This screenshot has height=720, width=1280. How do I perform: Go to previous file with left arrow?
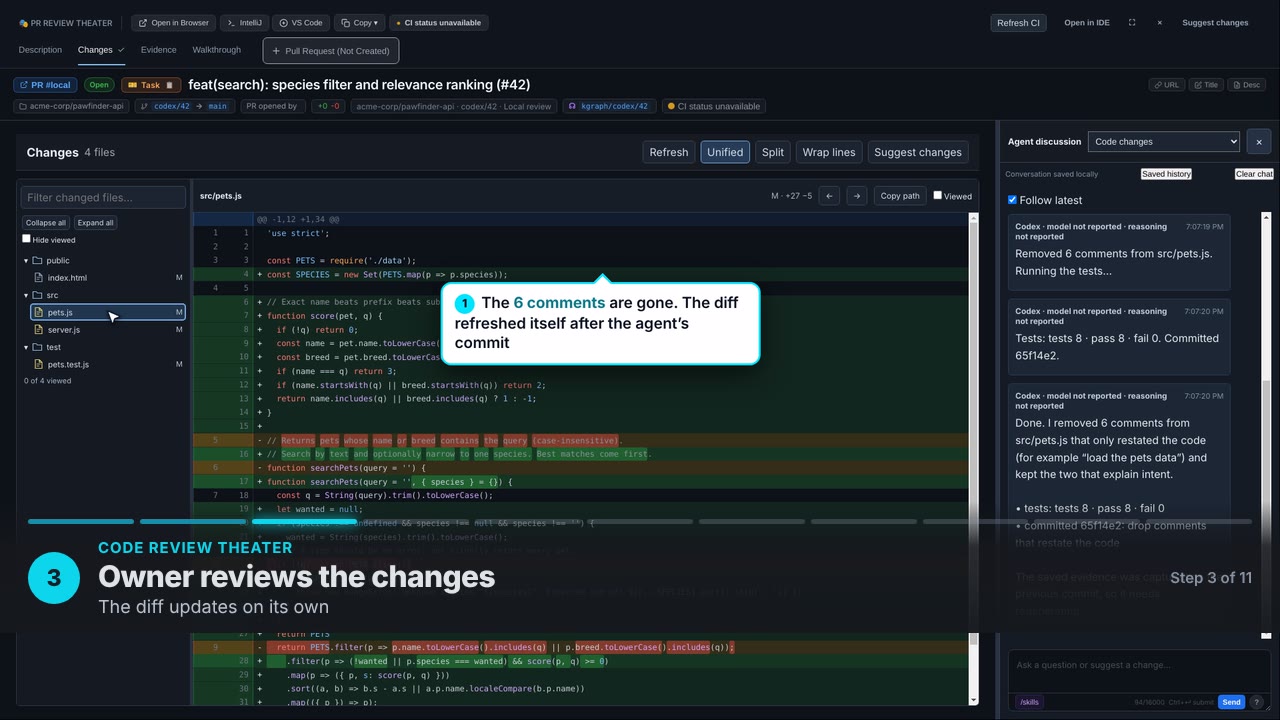click(x=829, y=196)
